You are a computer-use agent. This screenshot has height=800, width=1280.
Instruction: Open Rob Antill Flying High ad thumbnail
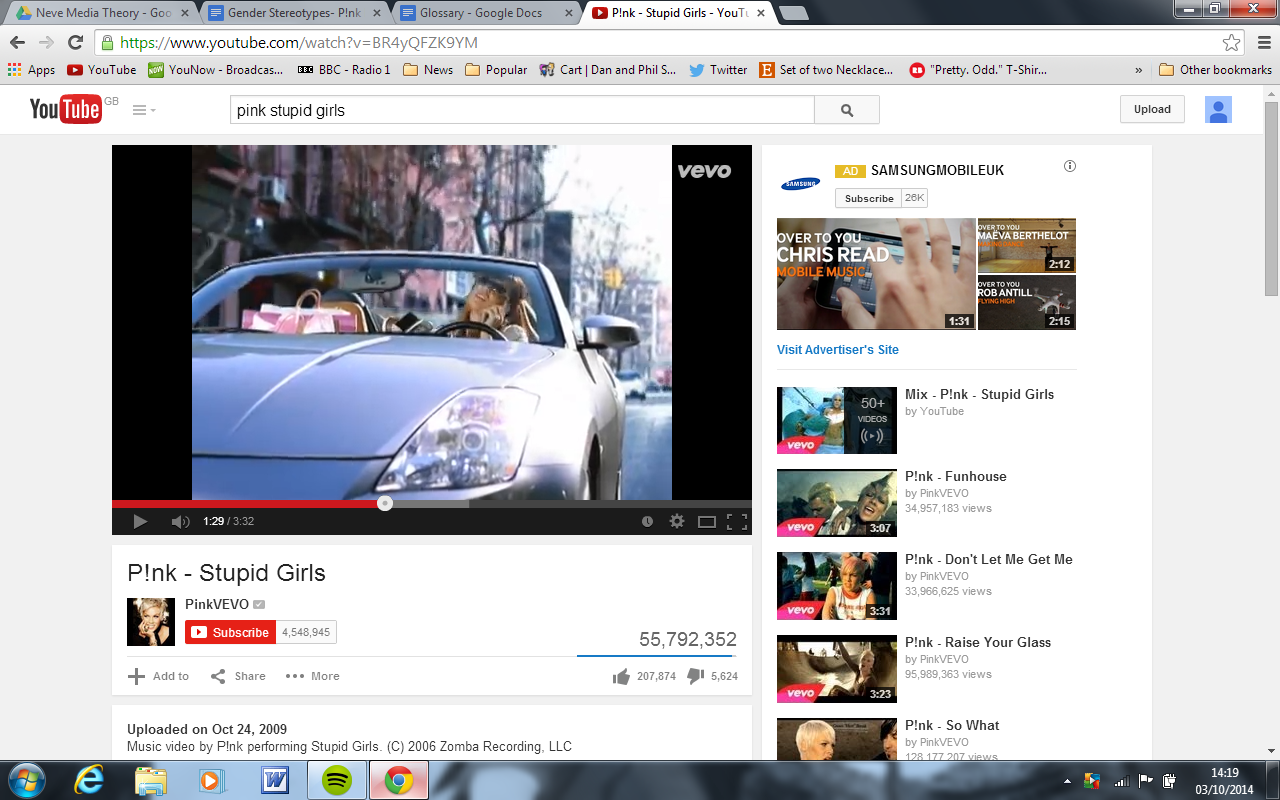1027,303
